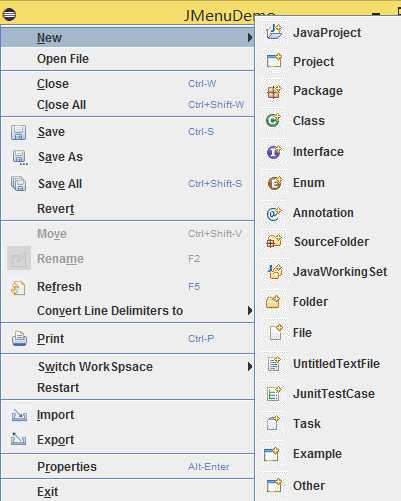Viewport: 401px width, 501px height.
Task: Expand Convert Line Delimiters to submenu arrow
Action: pyautogui.click(x=250, y=311)
